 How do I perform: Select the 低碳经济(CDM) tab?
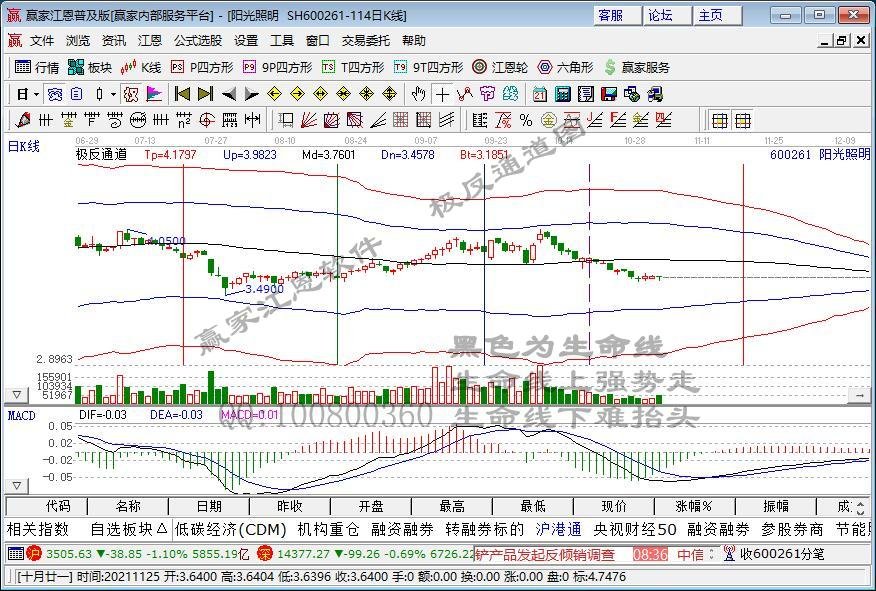[230, 529]
